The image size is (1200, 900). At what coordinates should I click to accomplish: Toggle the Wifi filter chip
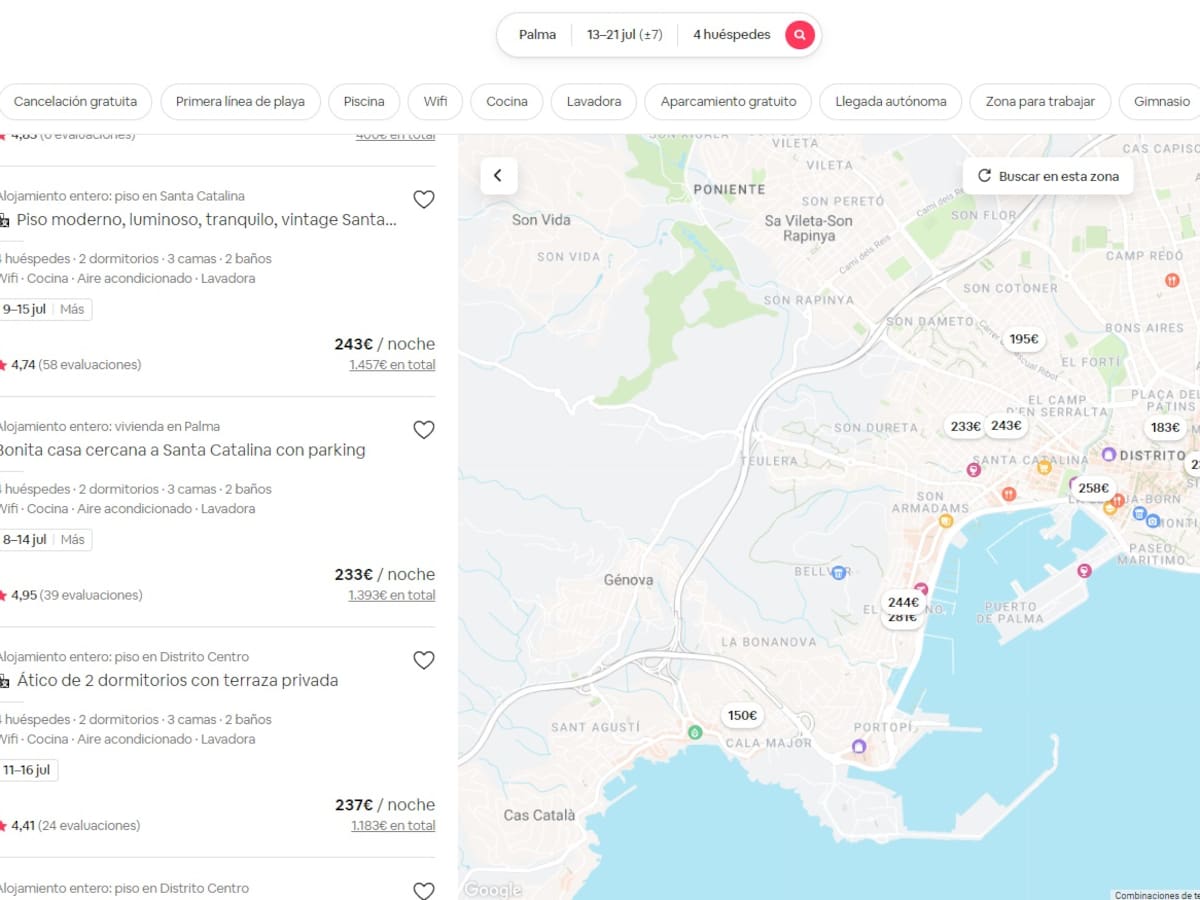pyautogui.click(x=435, y=102)
